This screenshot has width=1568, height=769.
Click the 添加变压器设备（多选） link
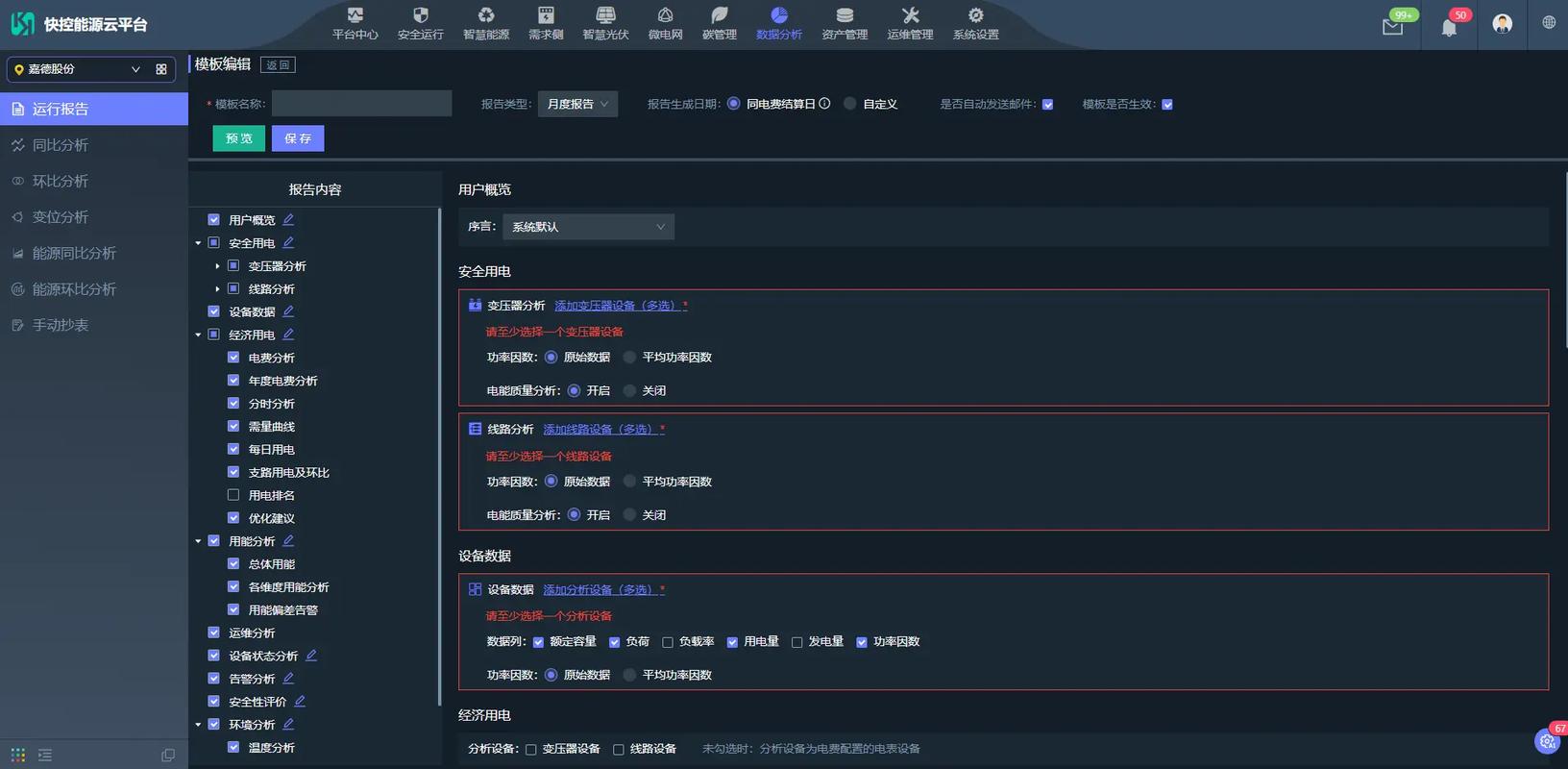point(620,306)
